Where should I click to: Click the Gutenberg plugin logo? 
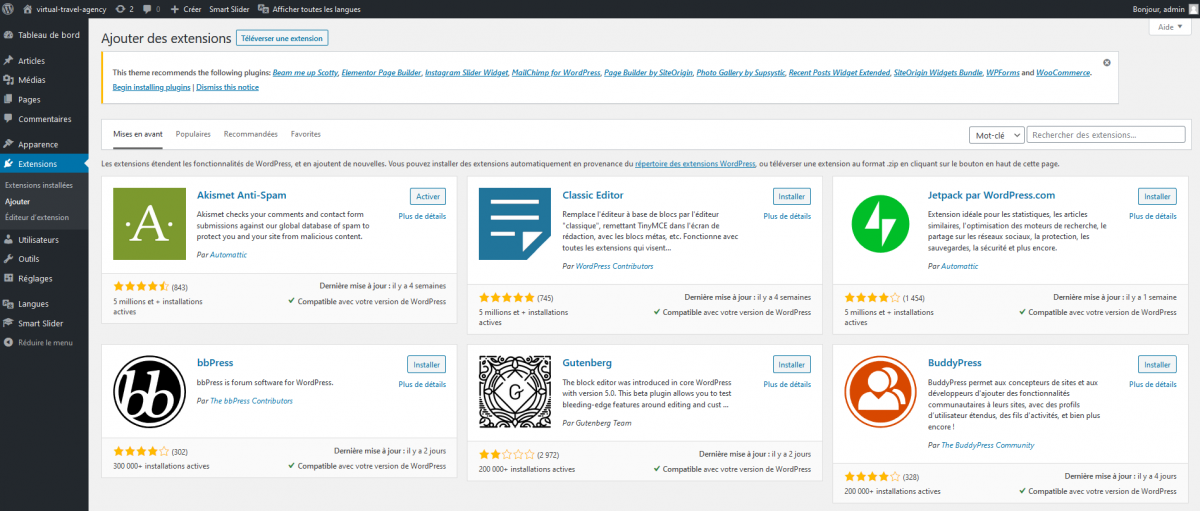pyautogui.click(x=515, y=392)
